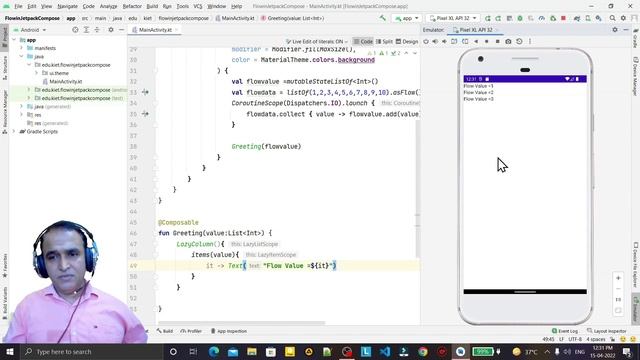Stop the running app with the red square
This screenshot has width=640, height=360.
(x=563, y=18)
